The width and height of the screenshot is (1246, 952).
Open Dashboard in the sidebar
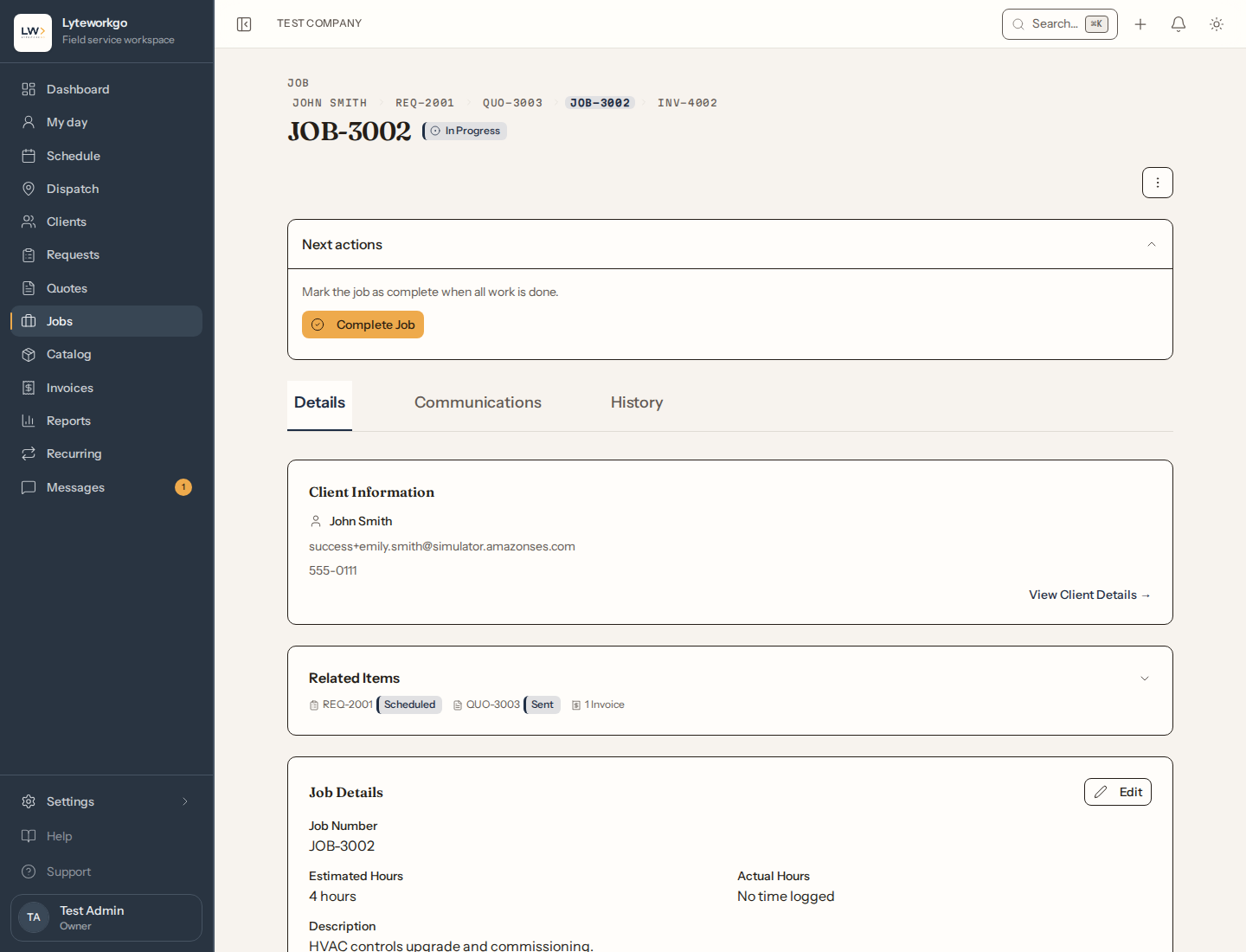pyautogui.click(x=106, y=89)
